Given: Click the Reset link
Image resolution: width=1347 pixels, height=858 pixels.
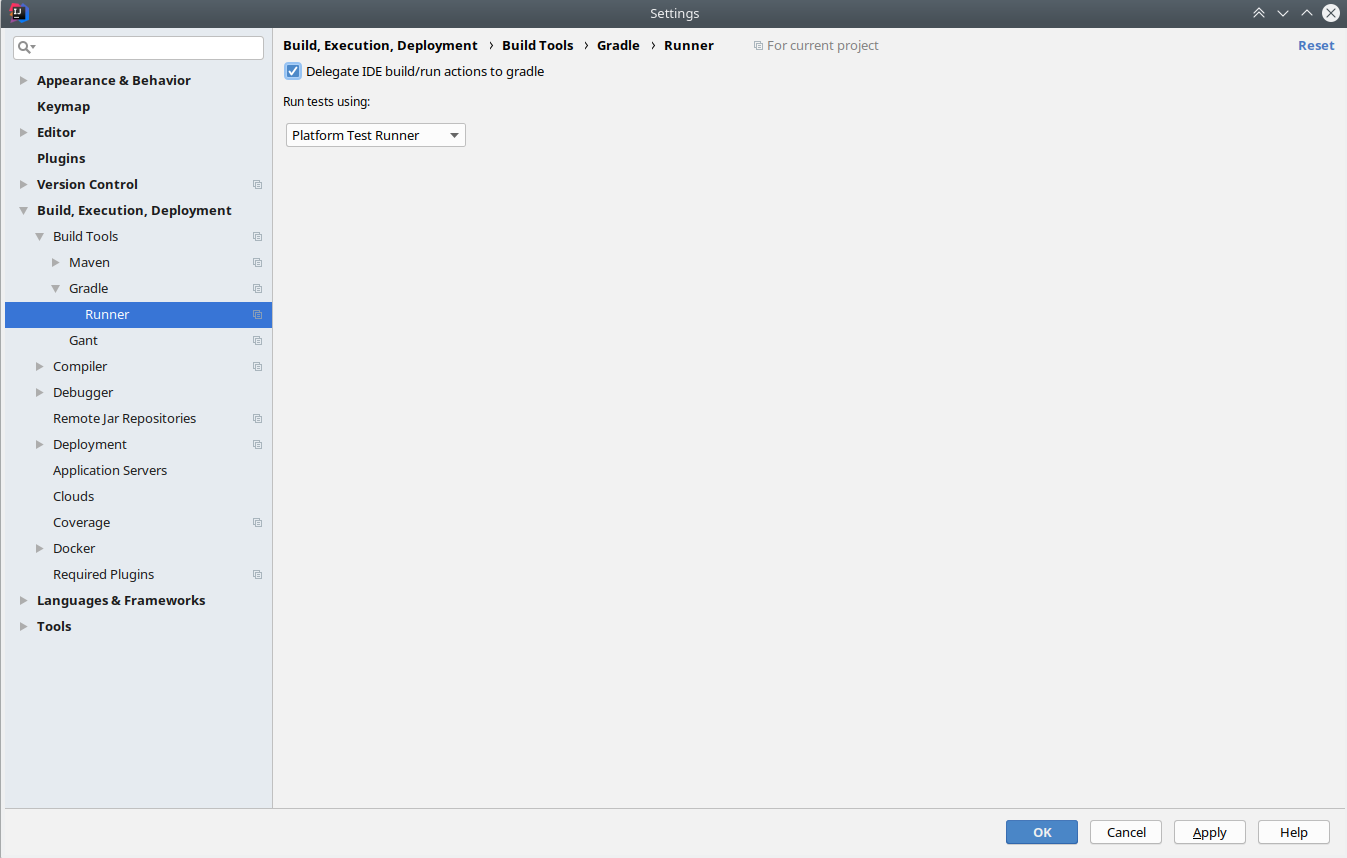Looking at the screenshot, I should 1316,46.
